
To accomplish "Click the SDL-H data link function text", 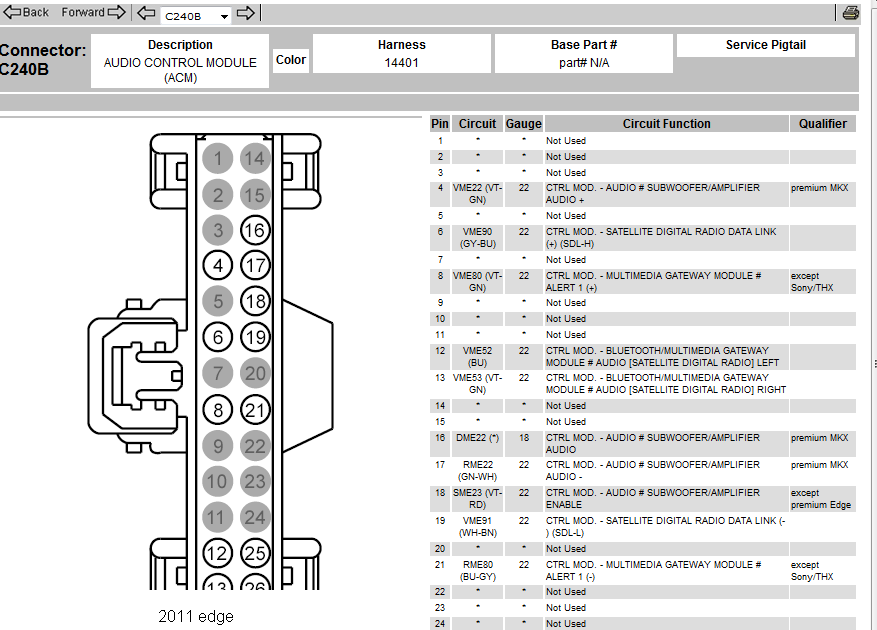I will (x=661, y=238).
